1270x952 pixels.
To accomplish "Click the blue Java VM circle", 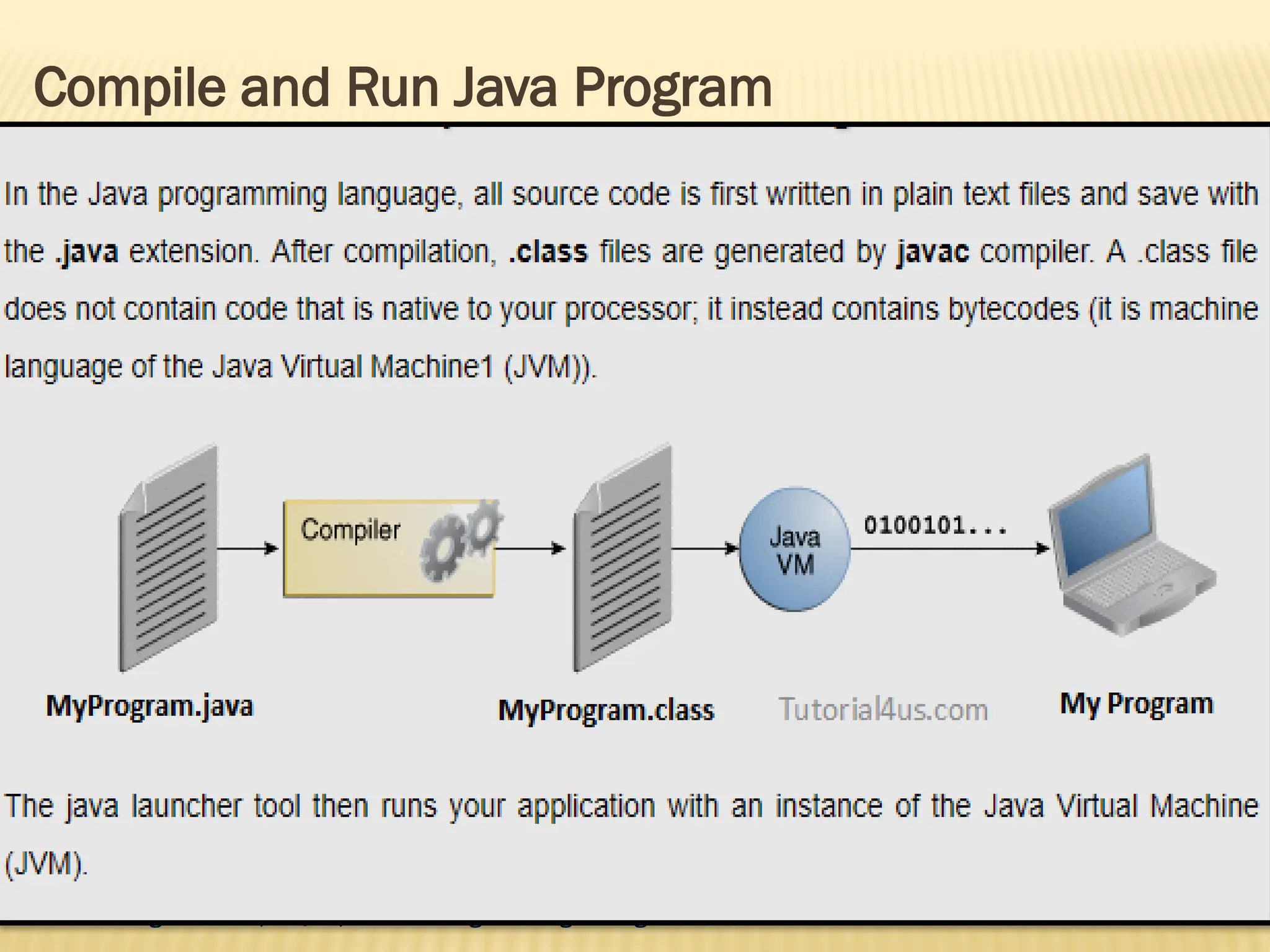I will pyautogui.click(x=794, y=549).
